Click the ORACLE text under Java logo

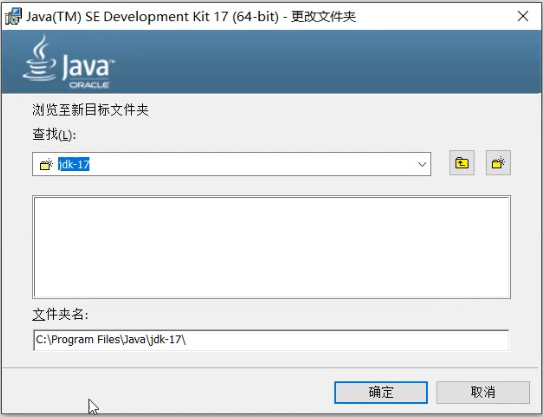[x=89, y=85]
